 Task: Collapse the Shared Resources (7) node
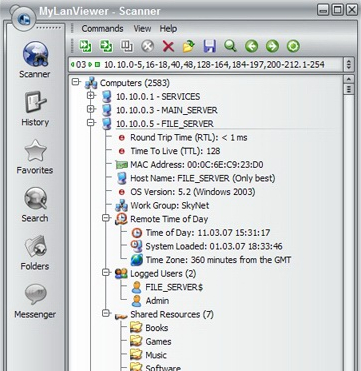pyautogui.click(x=106, y=313)
